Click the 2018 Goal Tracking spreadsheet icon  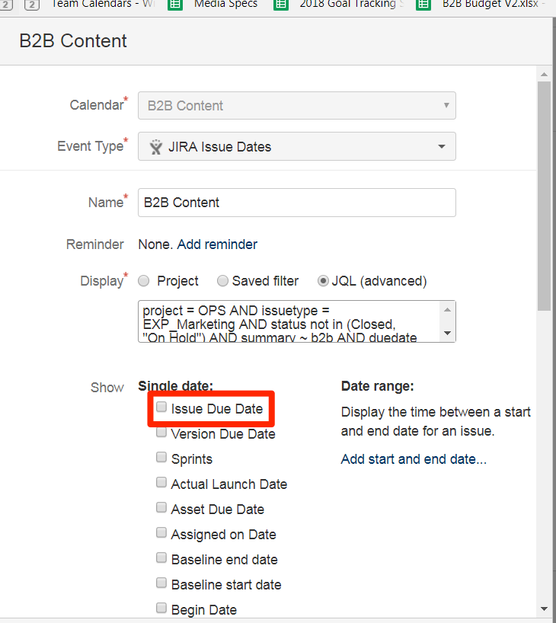(x=281, y=5)
